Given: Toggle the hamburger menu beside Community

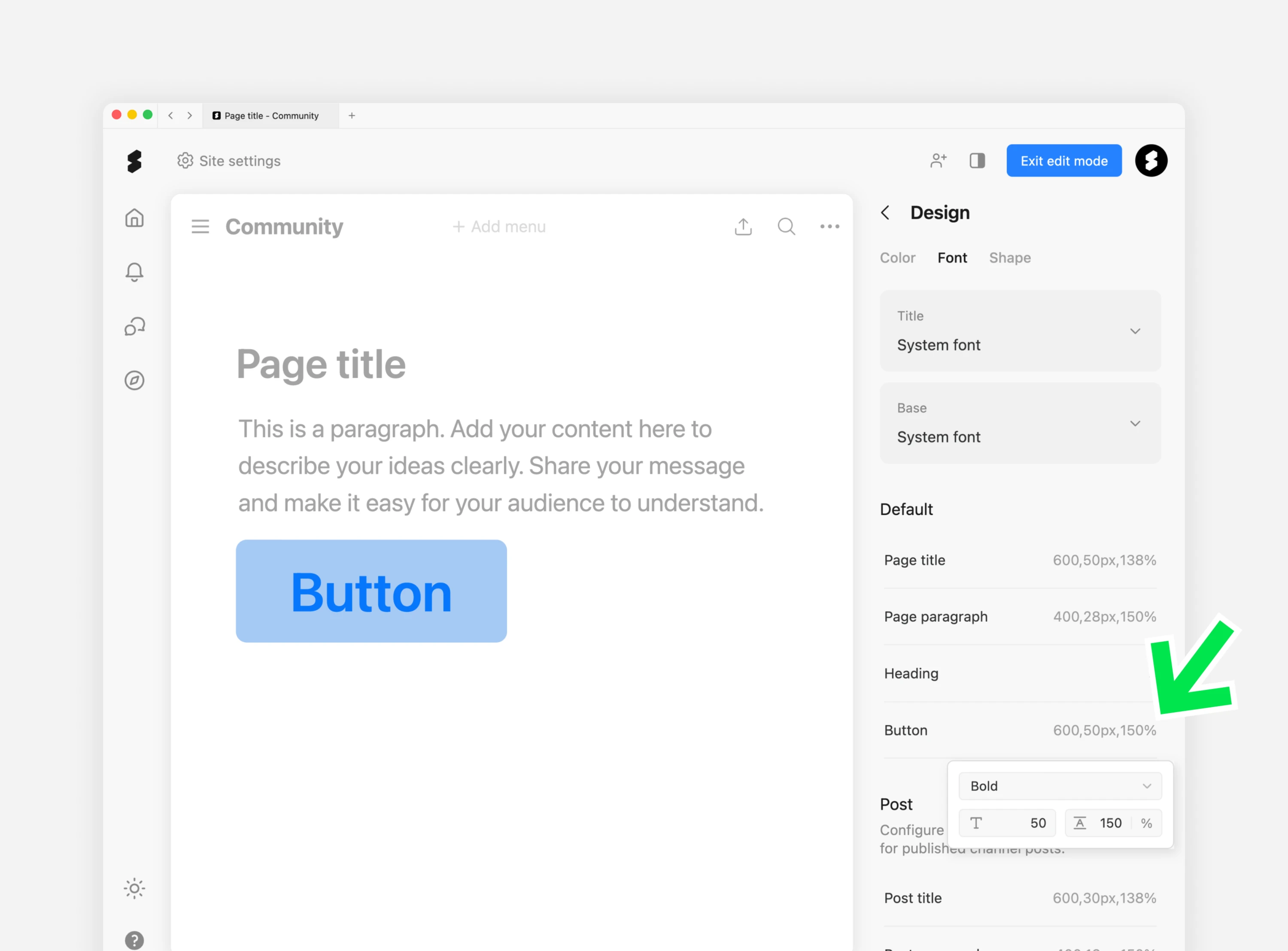Looking at the screenshot, I should click(200, 227).
